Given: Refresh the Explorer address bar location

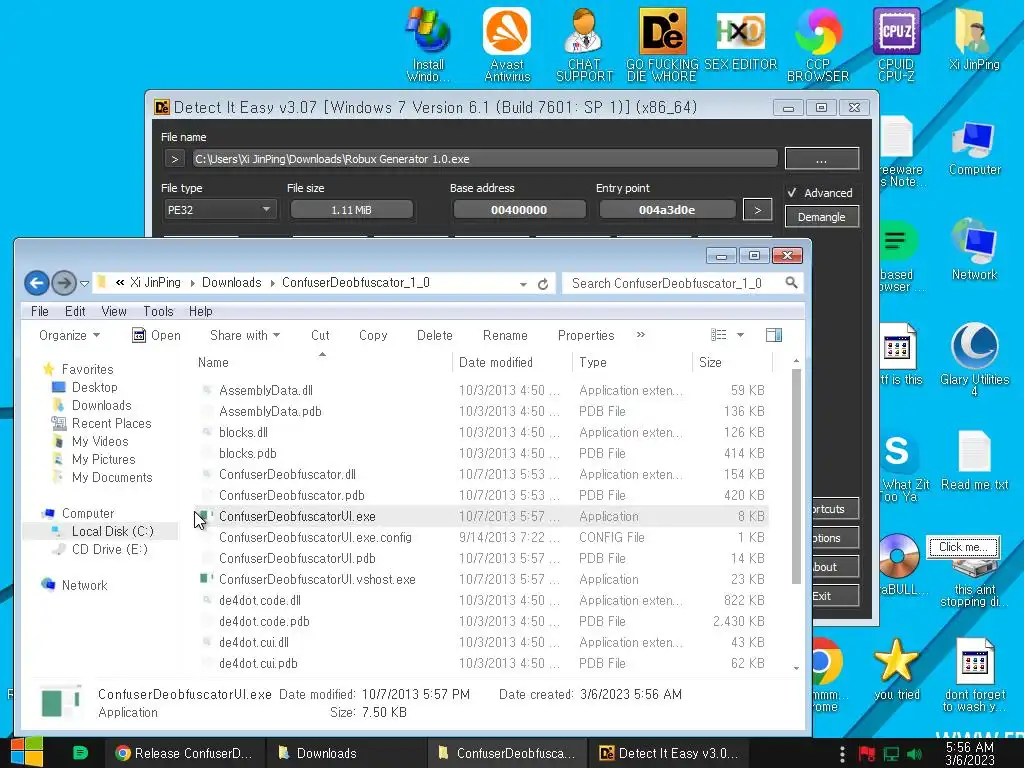Looking at the screenshot, I should coord(542,284).
